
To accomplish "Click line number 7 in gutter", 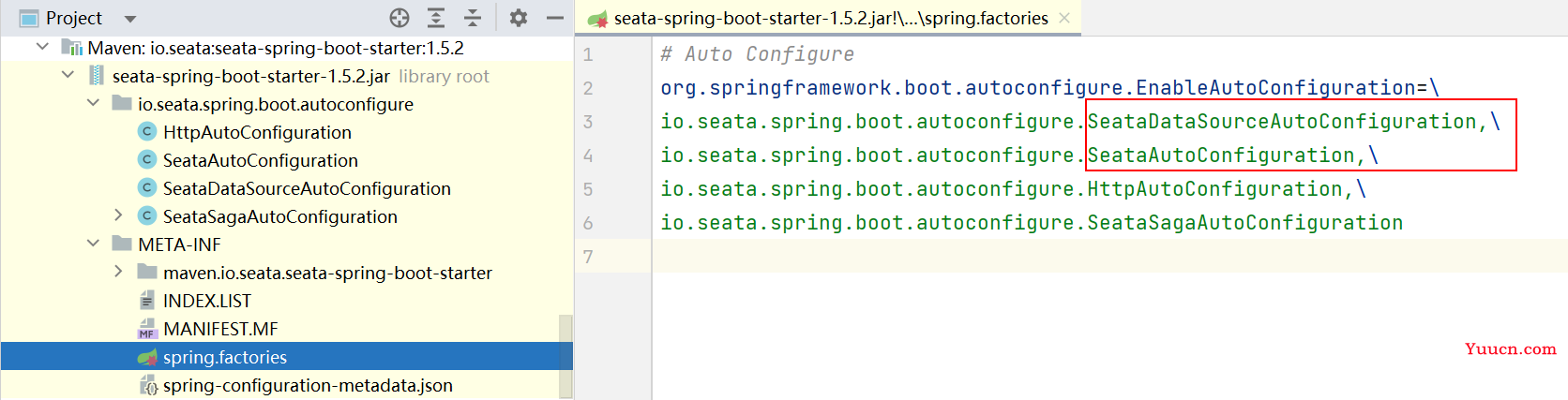I will pos(588,257).
